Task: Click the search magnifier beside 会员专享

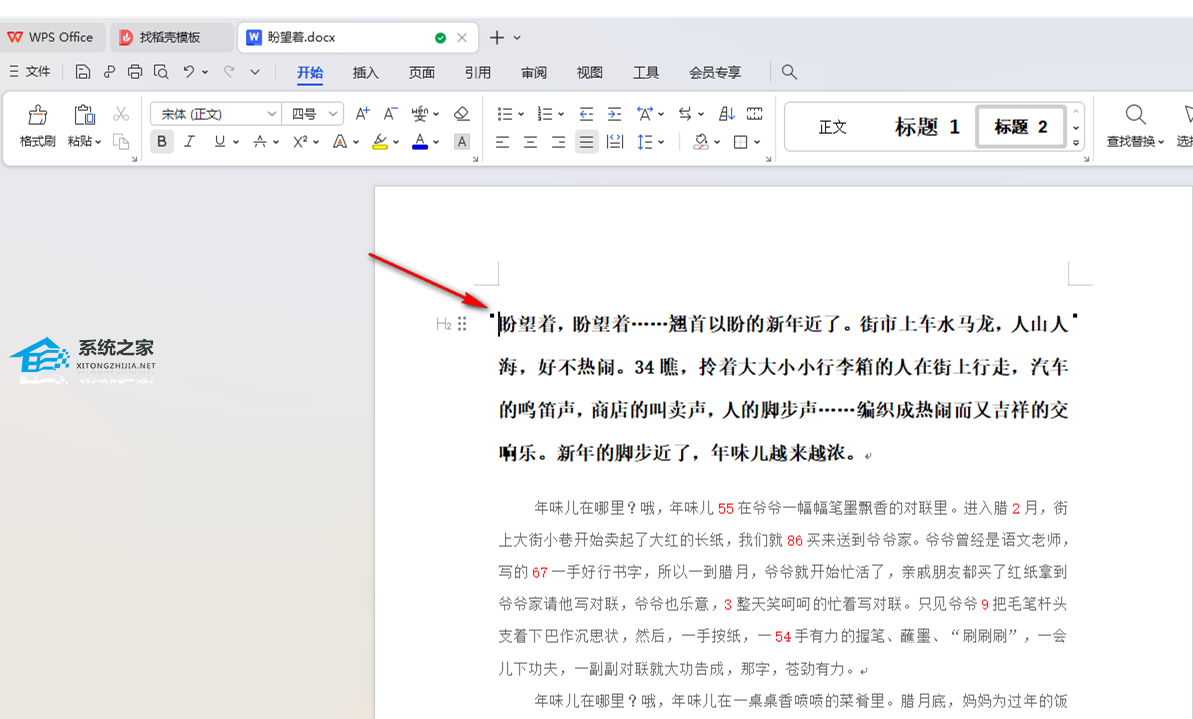Action: (x=789, y=72)
